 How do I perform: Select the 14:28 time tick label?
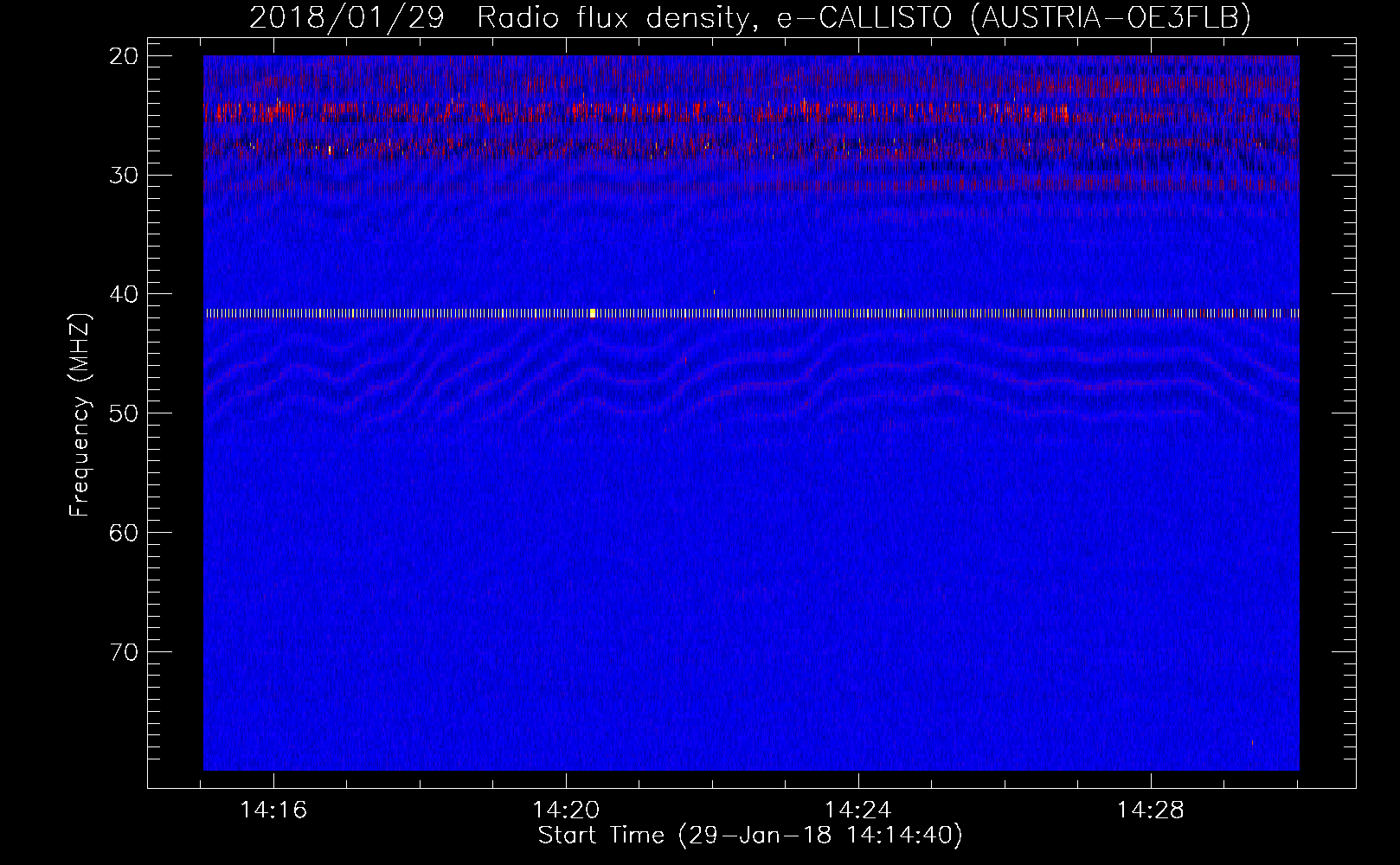click(x=1151, y=811)
